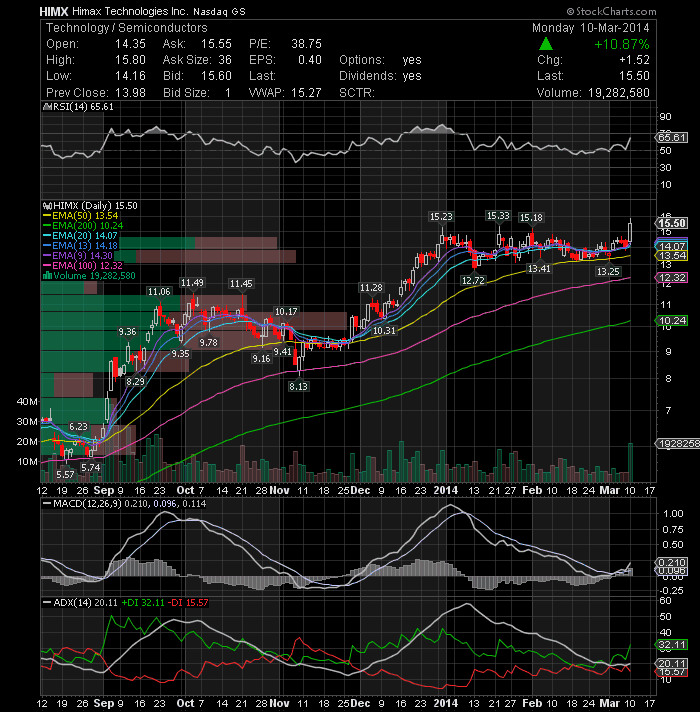Click the 11.49 price peak label
The height and width of the screenshot is (712, 700).
pyautogui.click(x=192, y=283)
